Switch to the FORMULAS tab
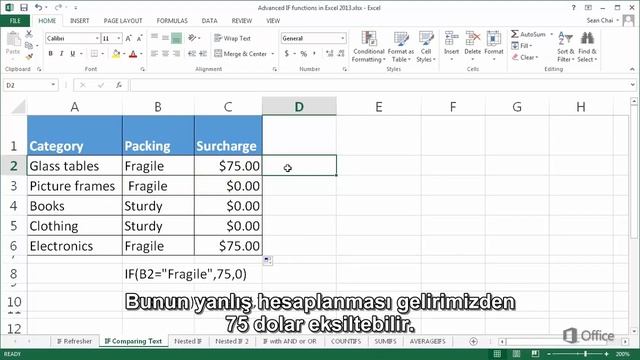The height and width of the screenshot is (360, 640). point(172,20)
